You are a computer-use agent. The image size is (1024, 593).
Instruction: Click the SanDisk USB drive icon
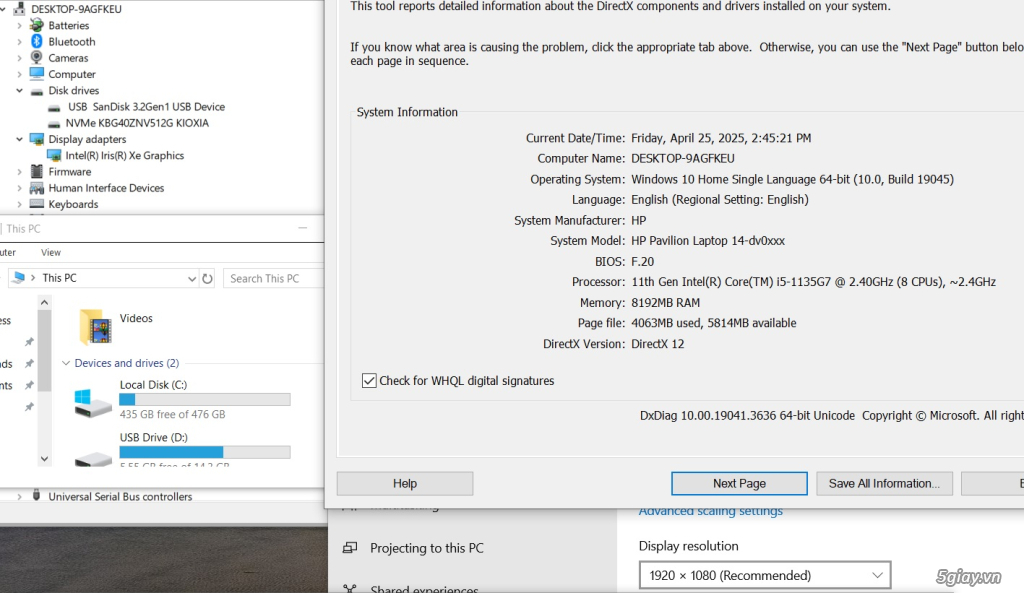[54, 107]
